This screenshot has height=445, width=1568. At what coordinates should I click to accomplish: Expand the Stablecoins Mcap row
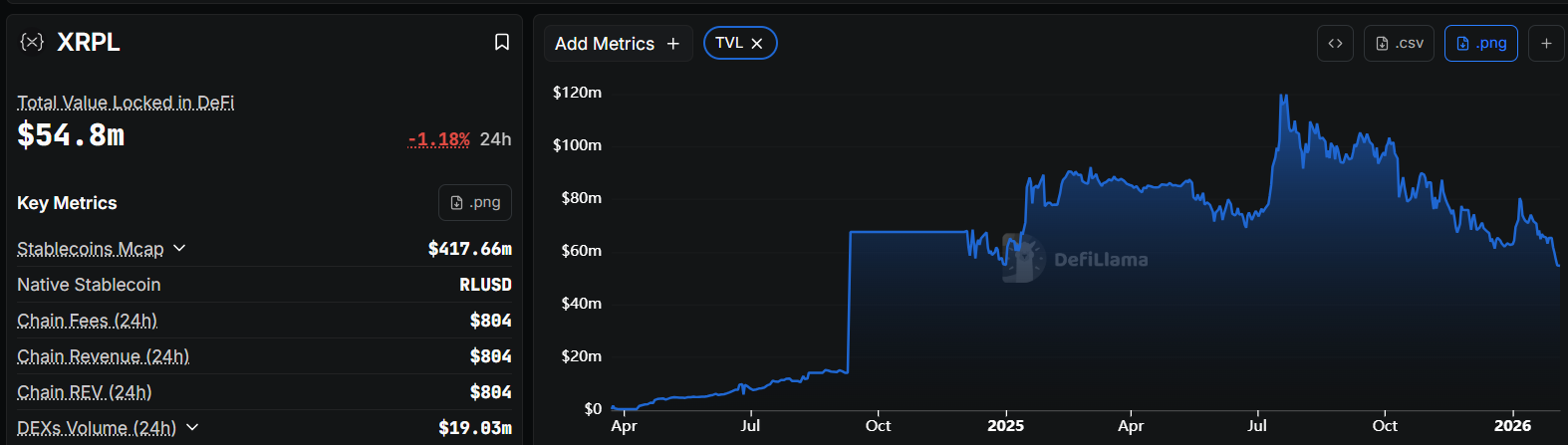179,248
